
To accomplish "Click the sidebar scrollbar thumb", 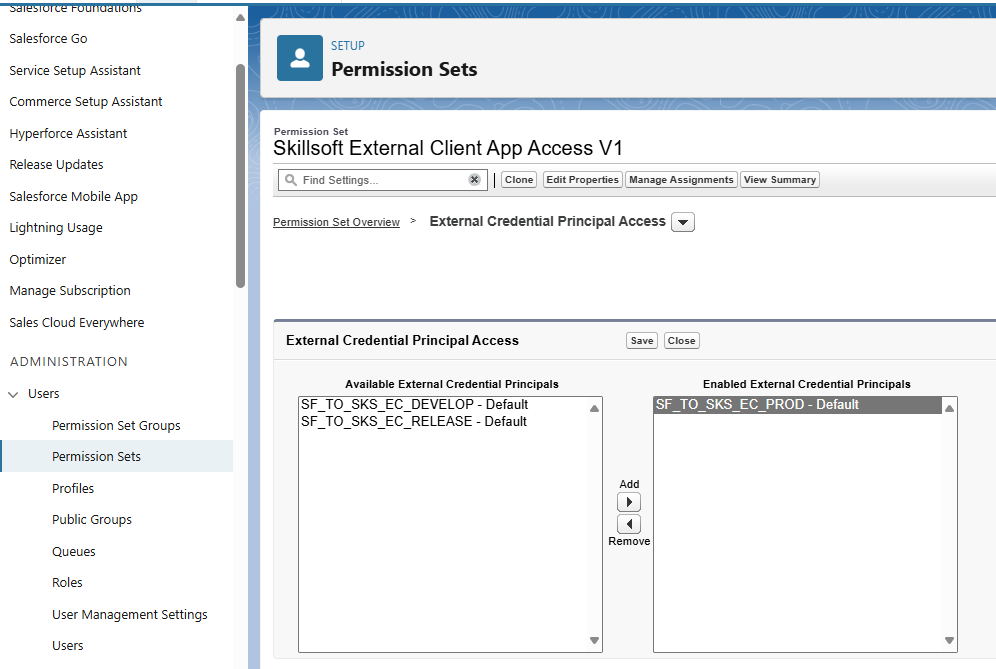I will click(x=240, y=176).
